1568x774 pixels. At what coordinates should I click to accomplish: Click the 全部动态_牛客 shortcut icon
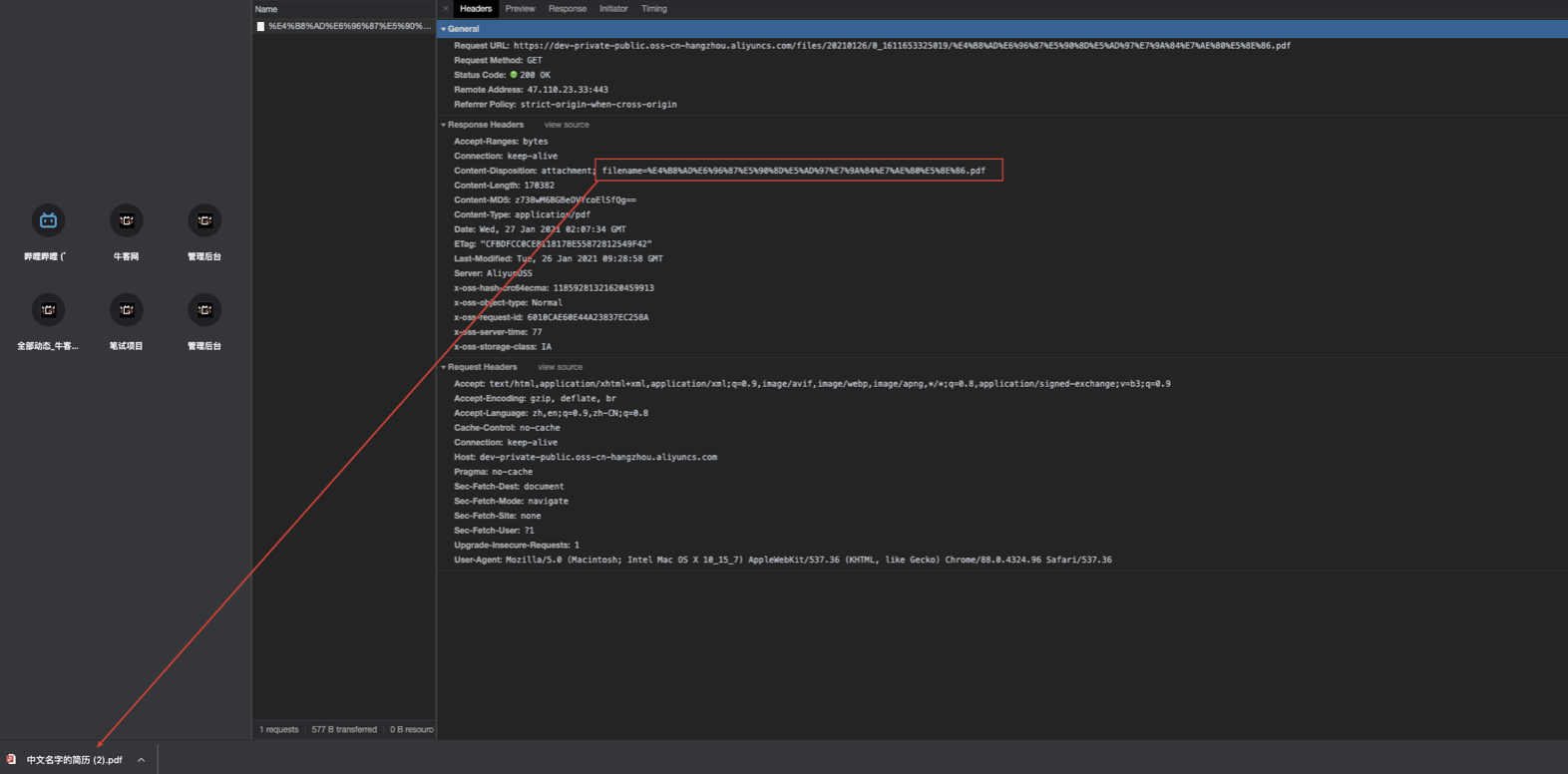point(48,310)
